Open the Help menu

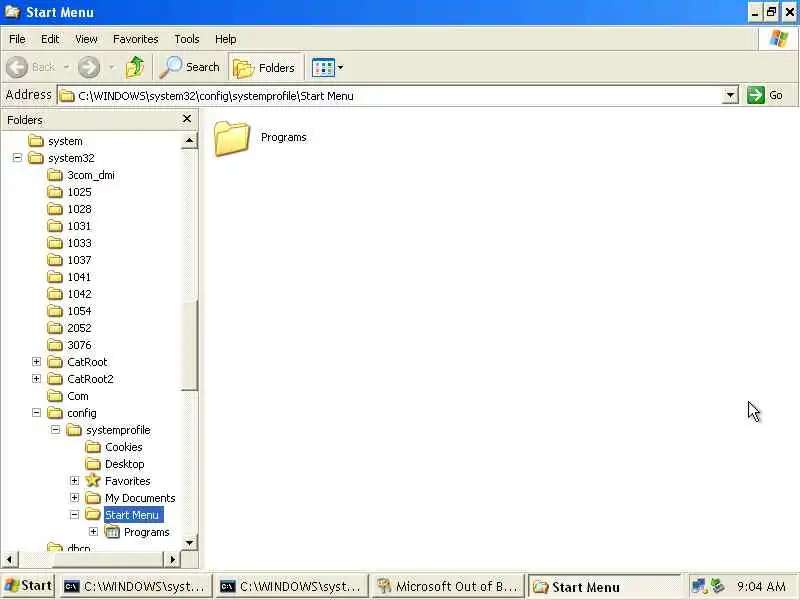coord(226,39)
